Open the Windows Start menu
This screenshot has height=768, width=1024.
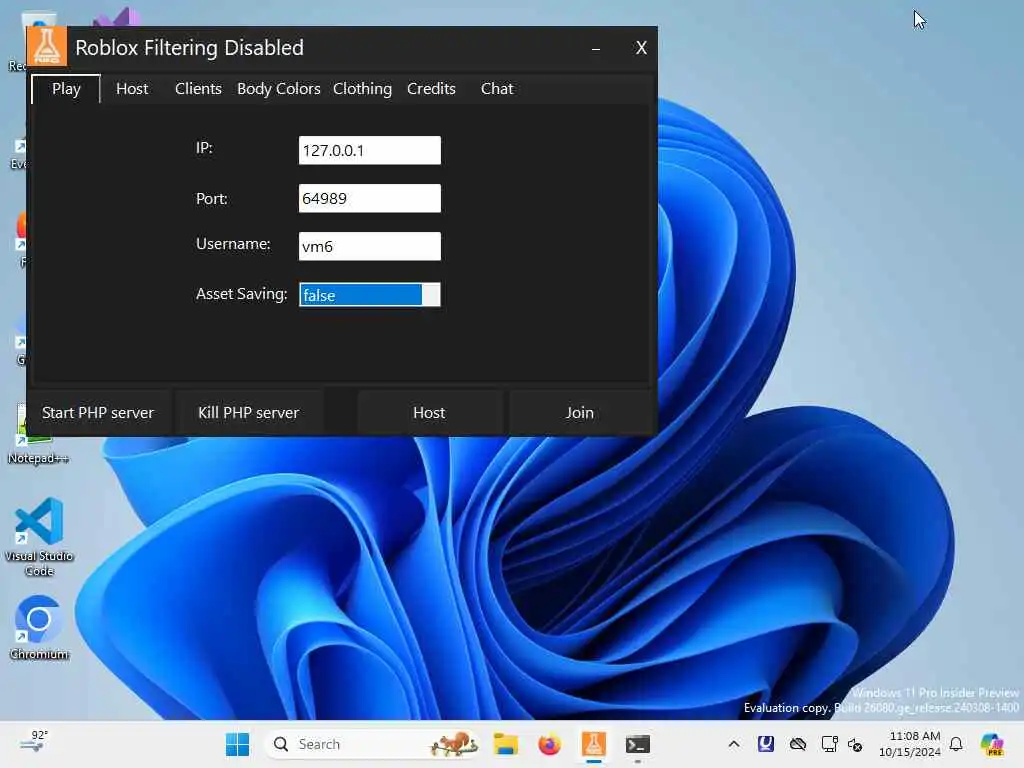[x=237, y=744]
